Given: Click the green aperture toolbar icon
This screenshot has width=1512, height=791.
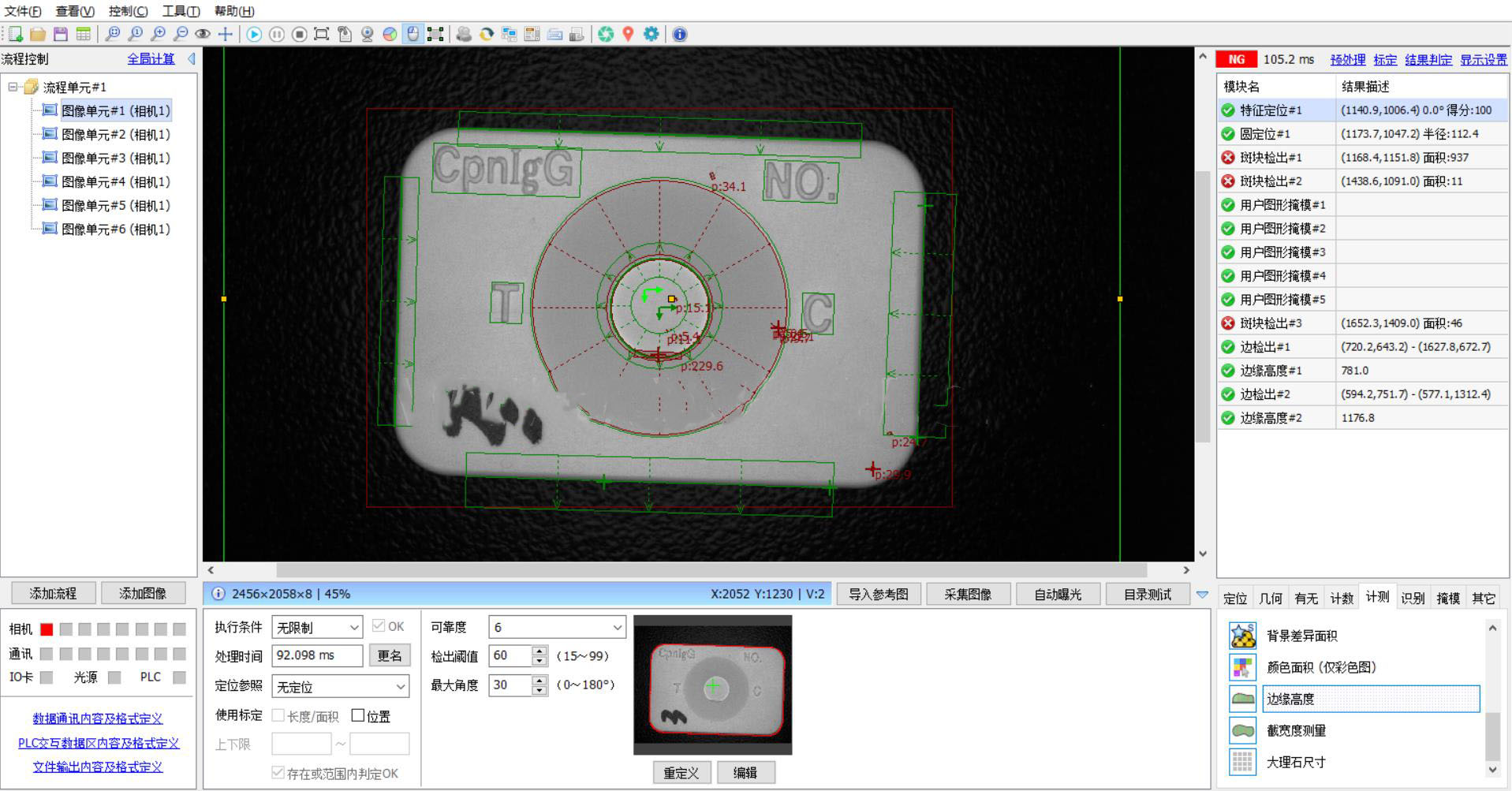Looking at the screenshot, I should click(x=606, y=34).
